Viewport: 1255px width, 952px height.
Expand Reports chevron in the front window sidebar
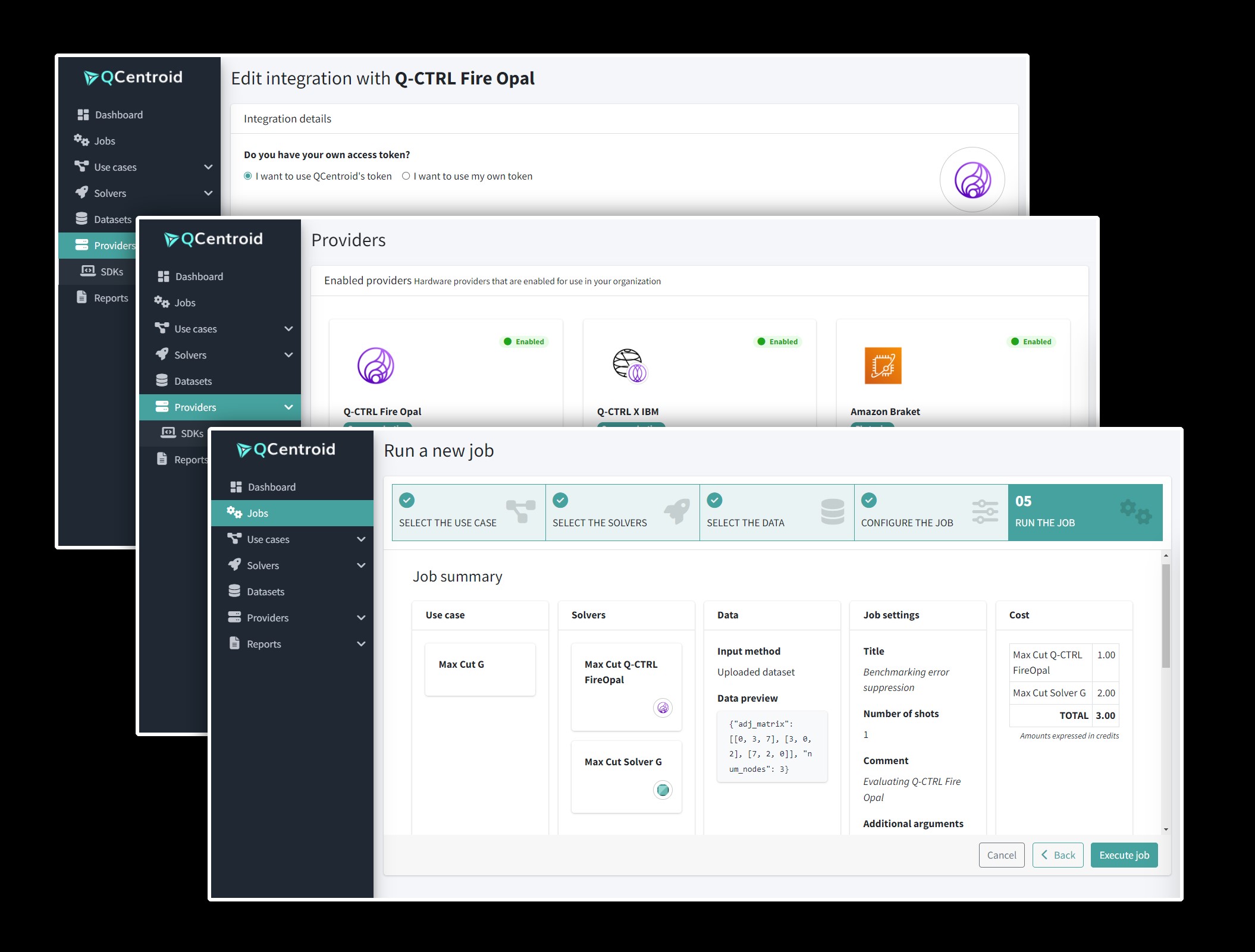click(x=361, y=644)
